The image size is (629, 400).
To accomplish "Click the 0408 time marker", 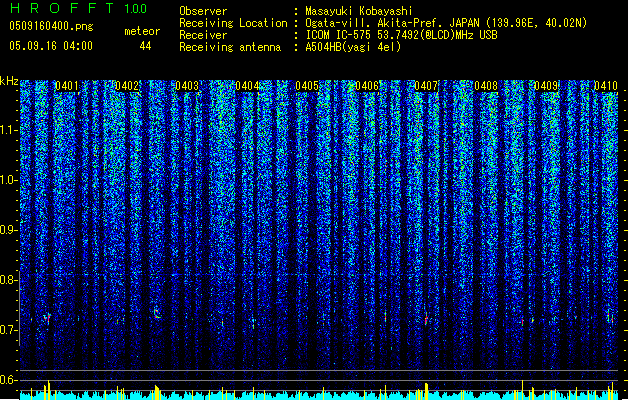I will coord(486,86).
